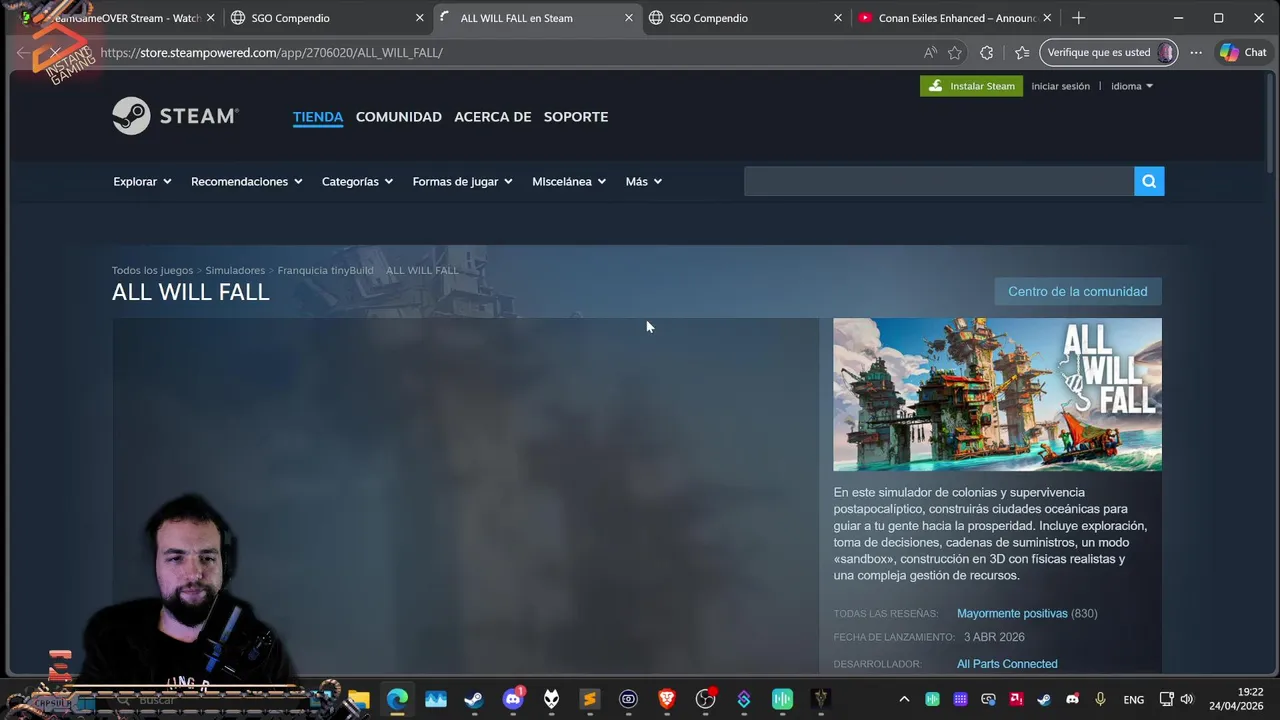
Task: Expand the Más dropdown menu
Action: point(643,181)
